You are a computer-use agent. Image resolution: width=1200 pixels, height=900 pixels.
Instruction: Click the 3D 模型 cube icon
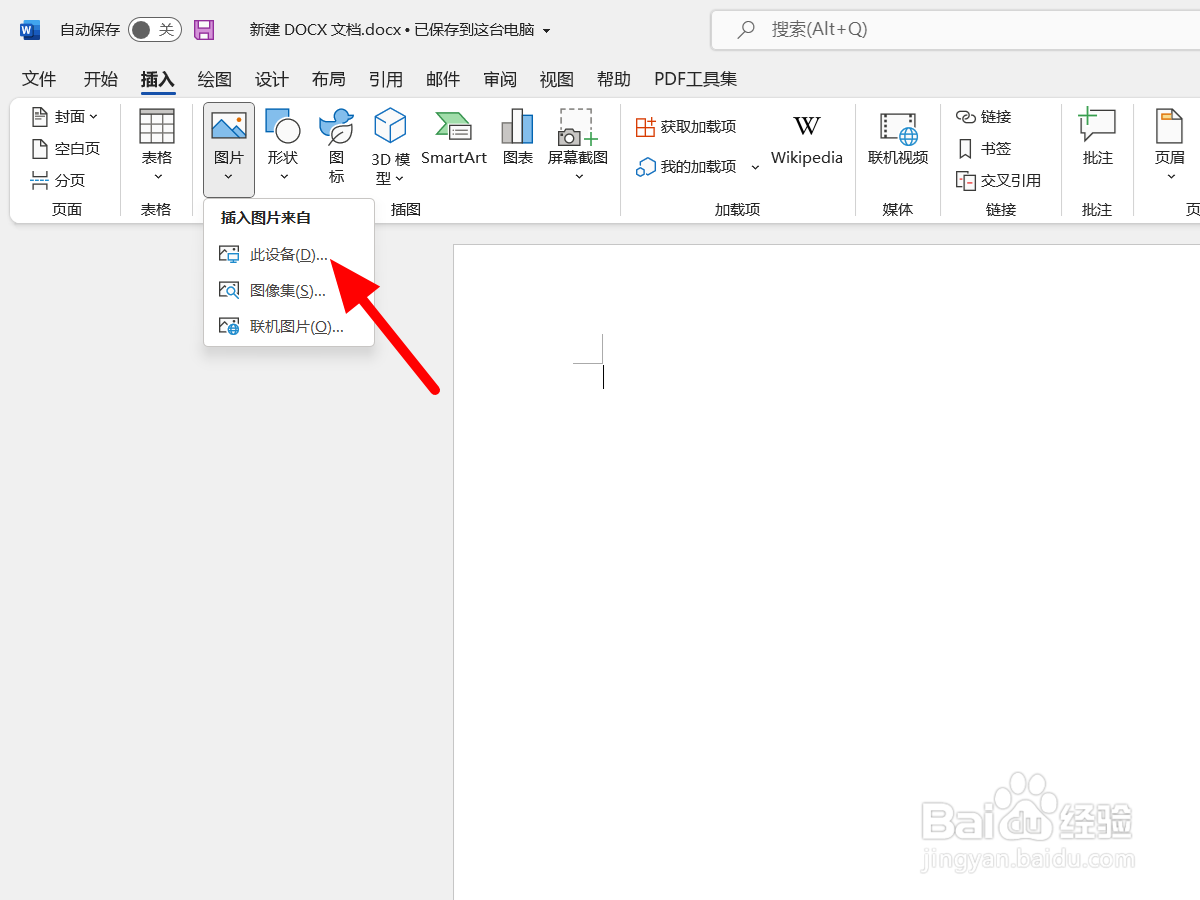point(390,127)
